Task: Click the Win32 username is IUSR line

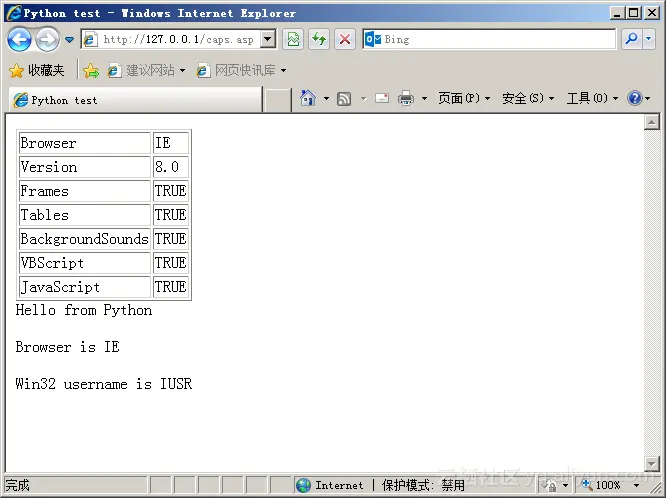Action: pyautogui.click(x=104, y=384)
